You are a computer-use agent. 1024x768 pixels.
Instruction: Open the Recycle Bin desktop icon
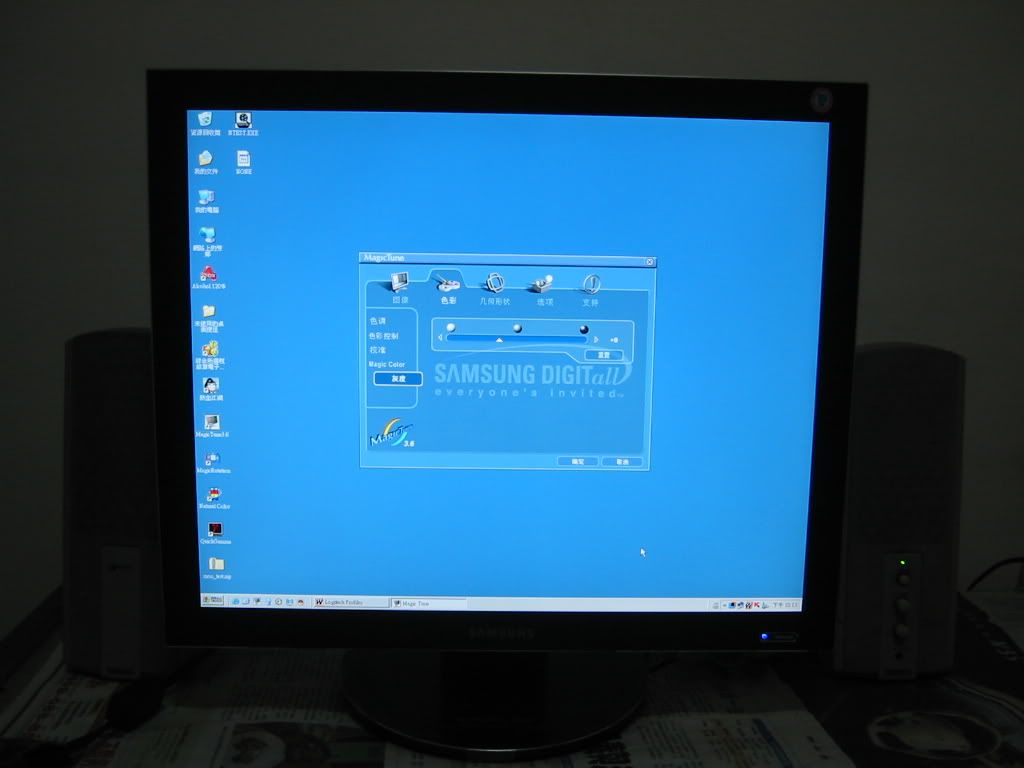[205, 123]
